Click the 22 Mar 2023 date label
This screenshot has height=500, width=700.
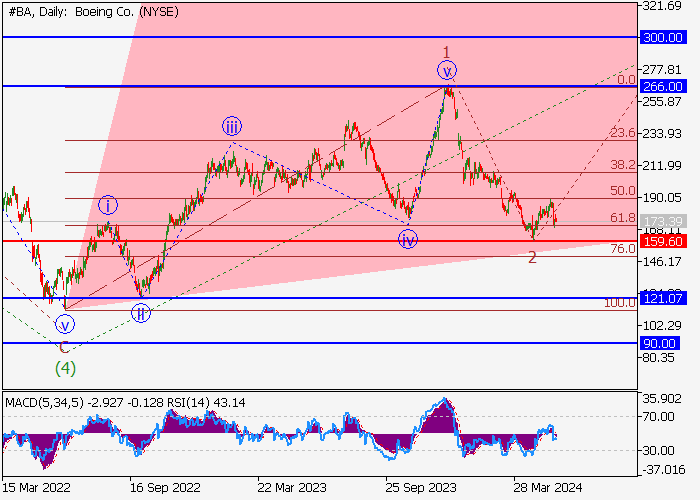click(x=292, y=488)
